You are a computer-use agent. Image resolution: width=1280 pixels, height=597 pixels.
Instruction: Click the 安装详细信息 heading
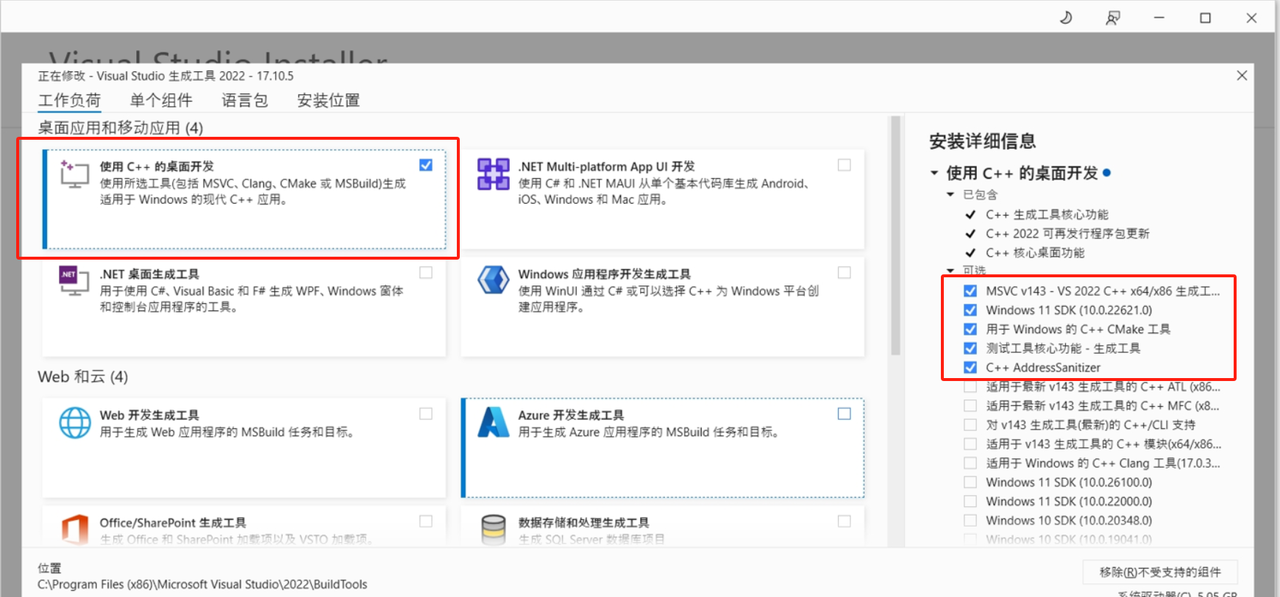[x=983, y=141]
